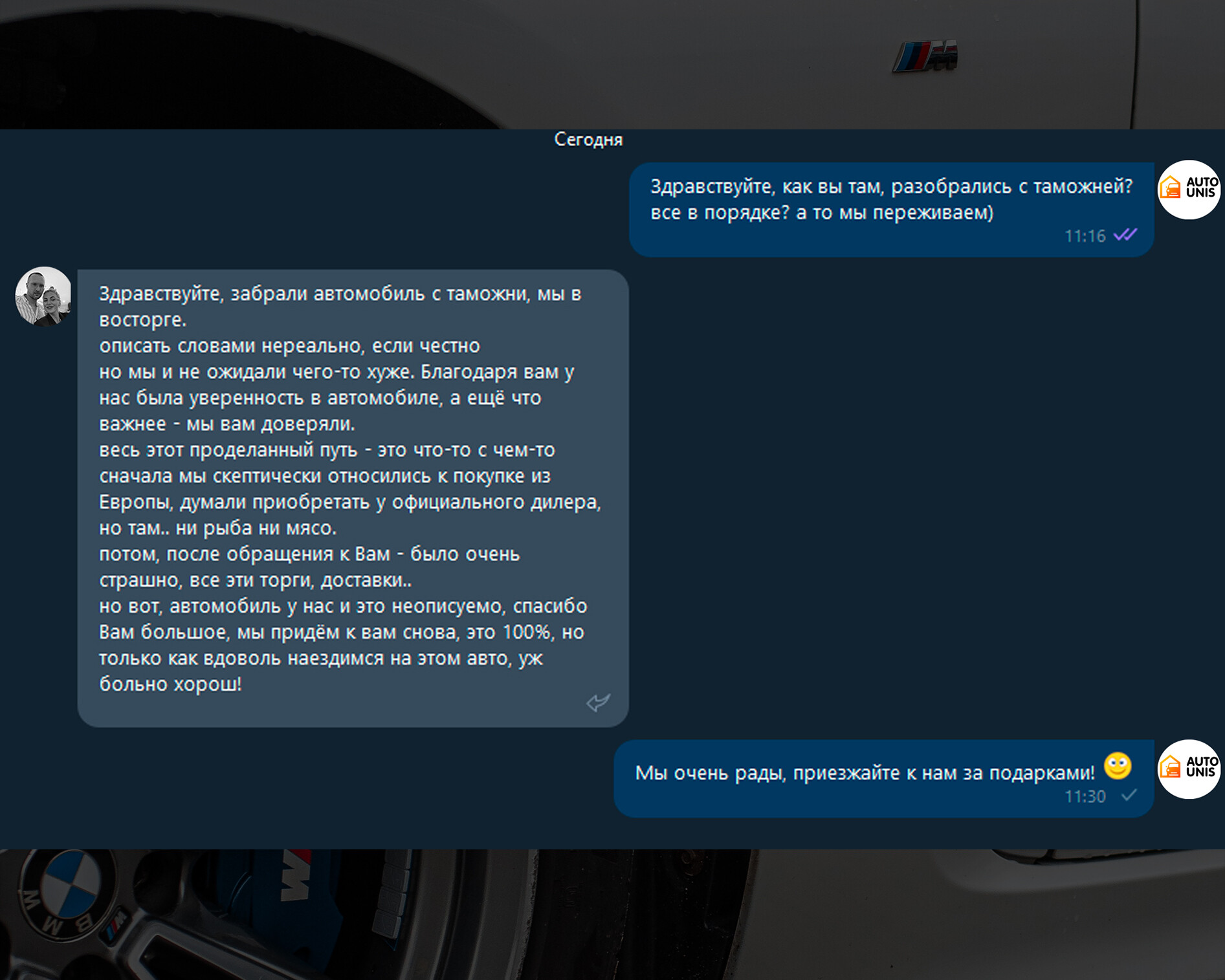This screenshot has width=1225, height=980.
Task: Click the 11:16 timestamp
Action: coord(1085,236)
